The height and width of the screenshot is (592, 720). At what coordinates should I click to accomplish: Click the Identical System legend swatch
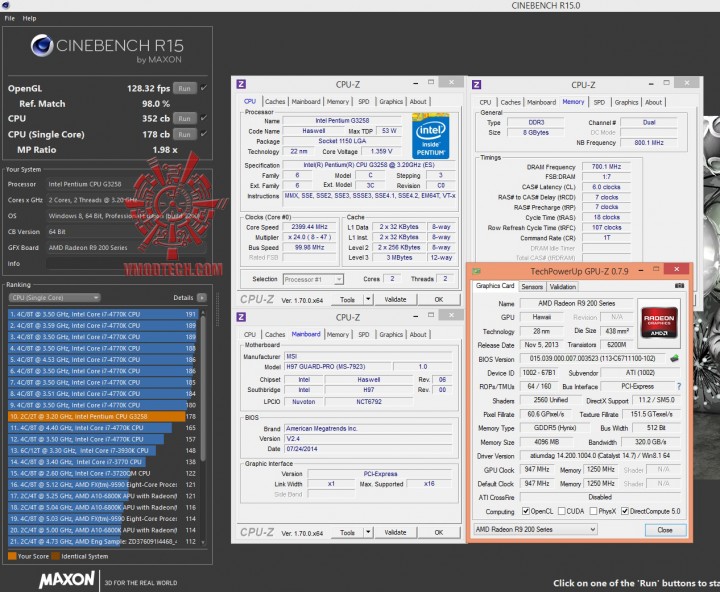pos(56,556)
